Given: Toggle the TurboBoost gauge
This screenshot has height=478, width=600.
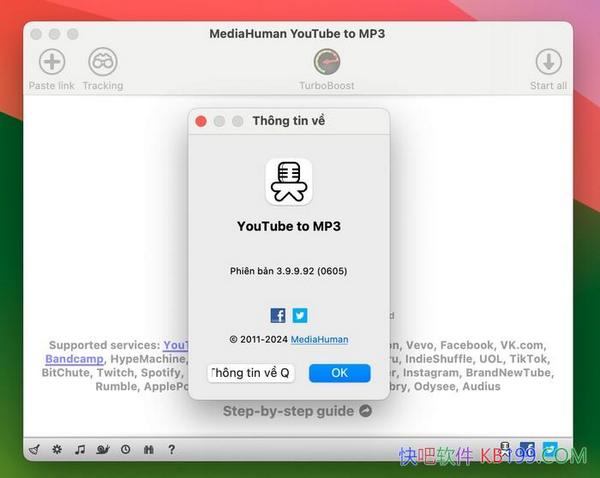Looking at the screenshot, I should pyautogui.click(x=327, y=62).
